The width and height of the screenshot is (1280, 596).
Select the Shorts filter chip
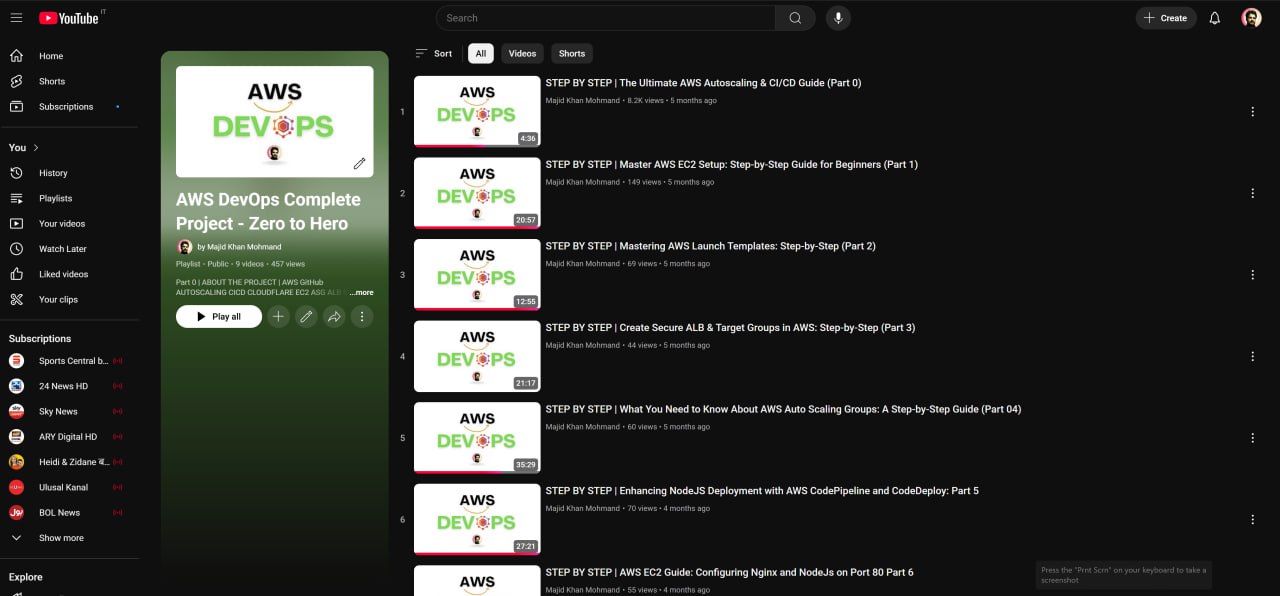pyautogui.click(x=572, y=53)
